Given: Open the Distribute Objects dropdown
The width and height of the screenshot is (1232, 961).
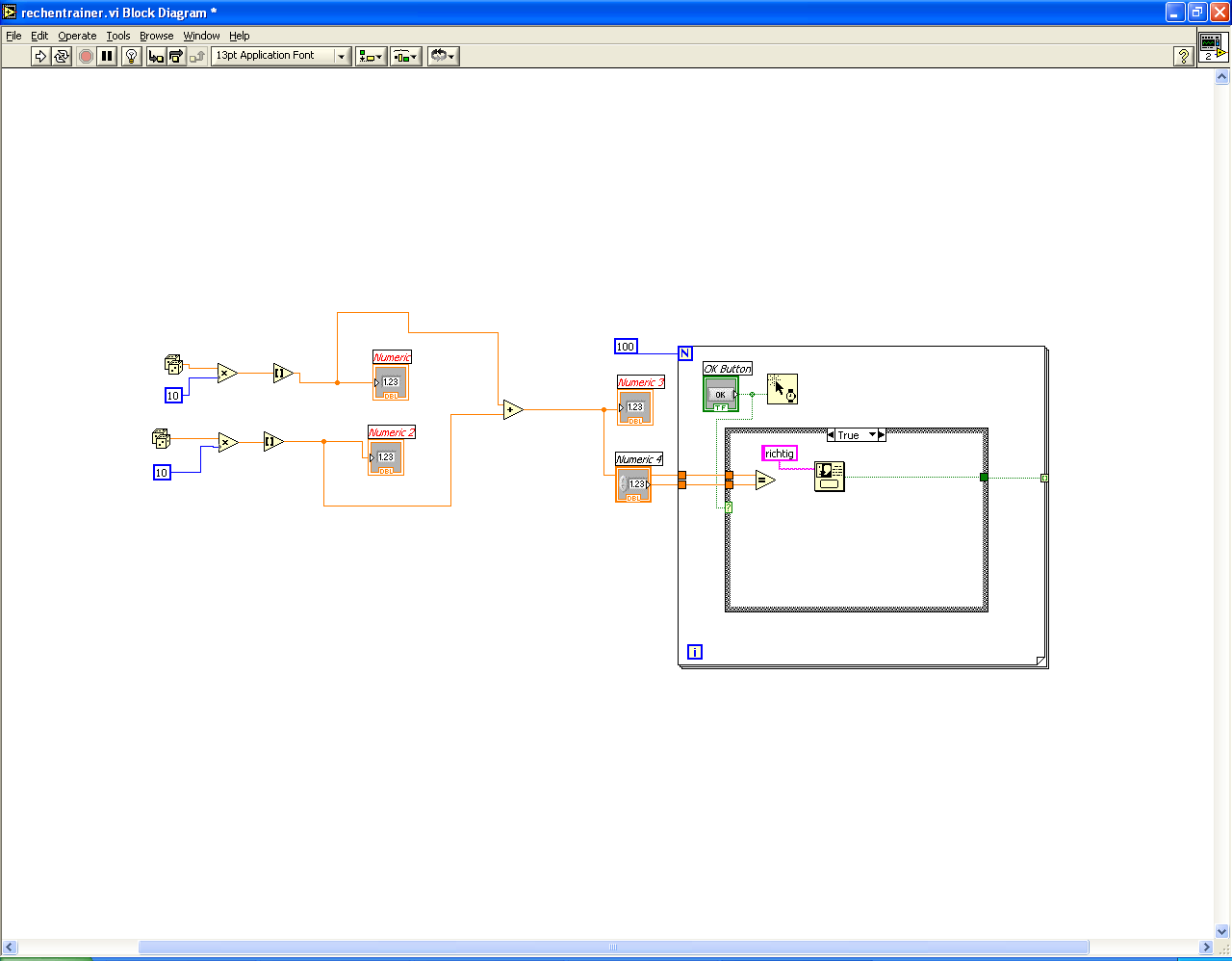Looking at the screenshot, I should click(x=405, y=56).
